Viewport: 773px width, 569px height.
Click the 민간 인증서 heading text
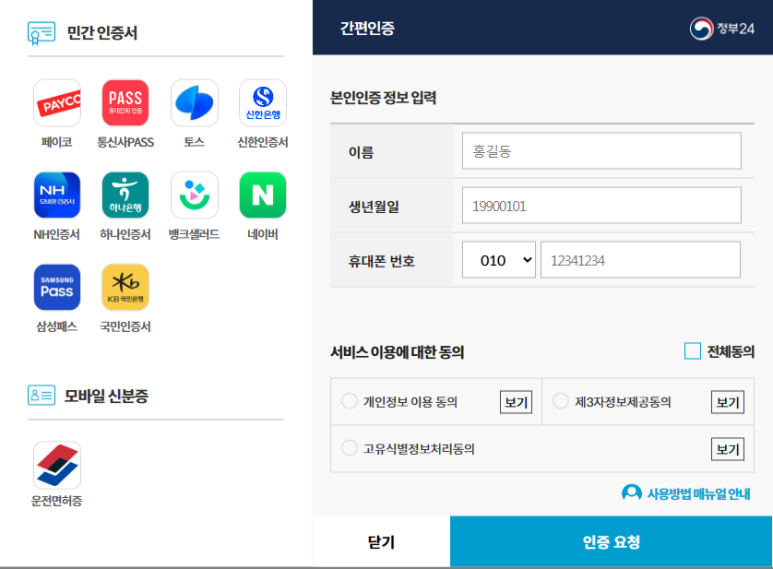[102, 33]
